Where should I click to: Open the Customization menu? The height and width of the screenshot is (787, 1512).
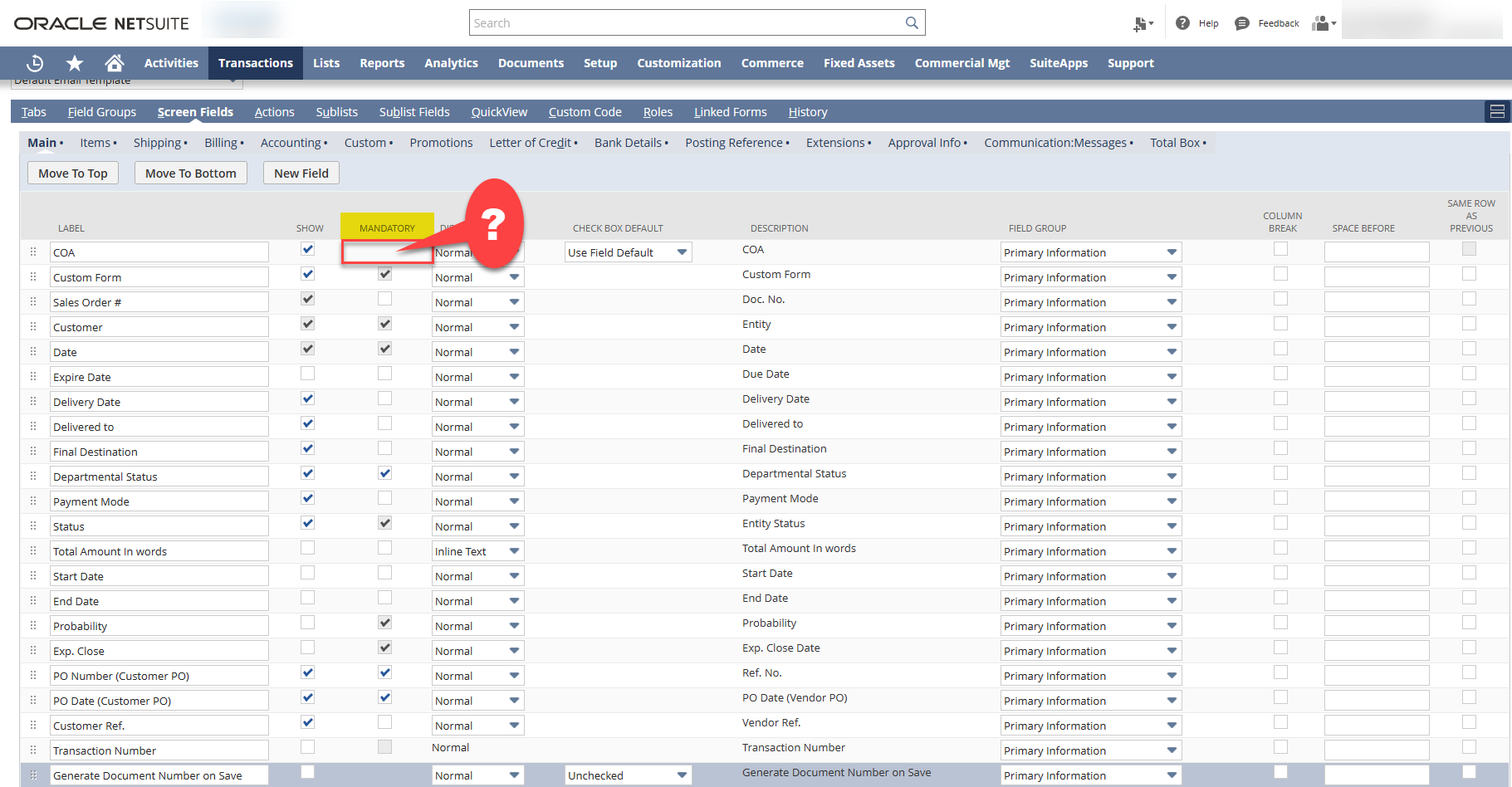679,62
